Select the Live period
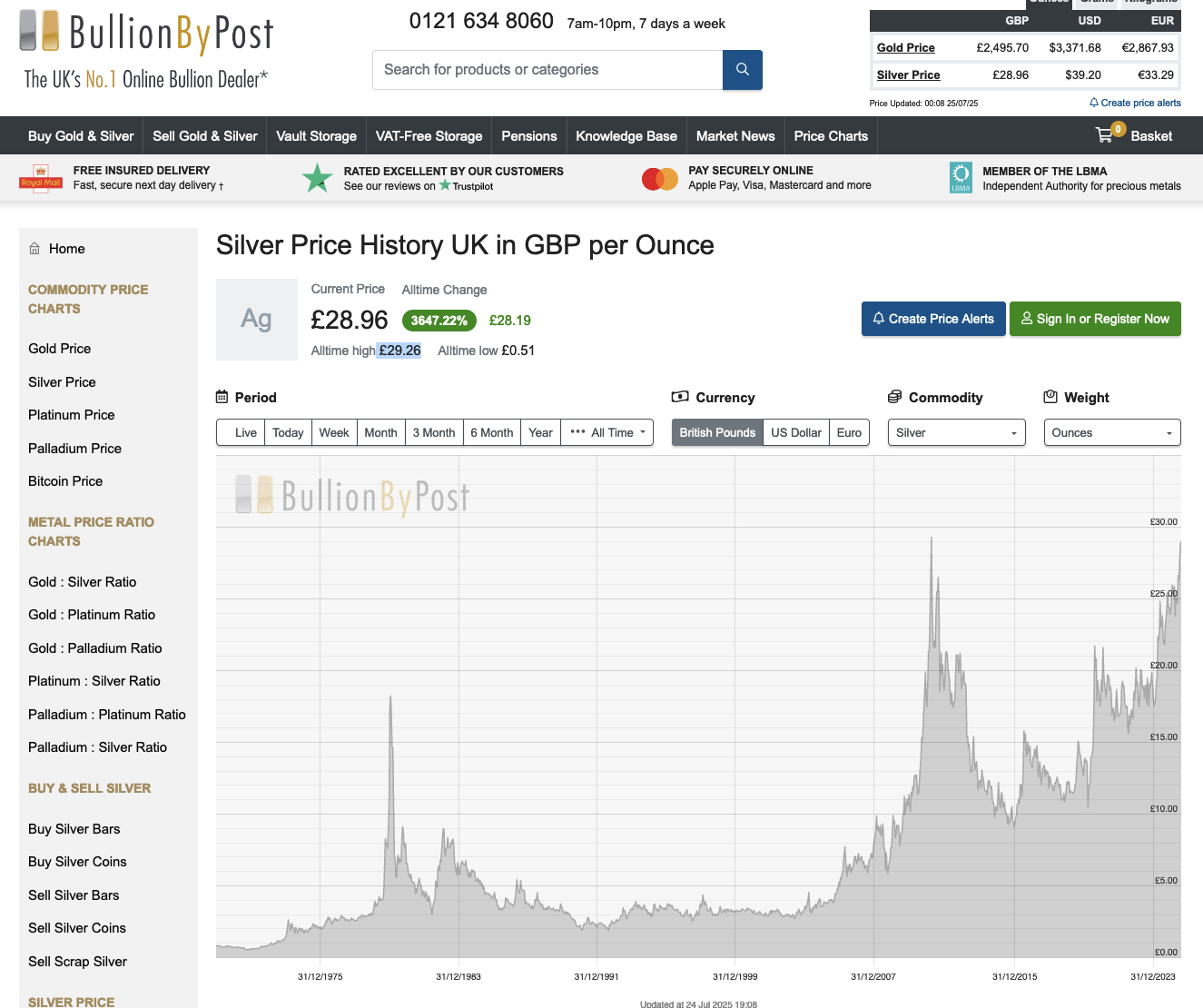Image resolution: width=1203 pixels, height=1008 pixels. click(x=241, y=432)
